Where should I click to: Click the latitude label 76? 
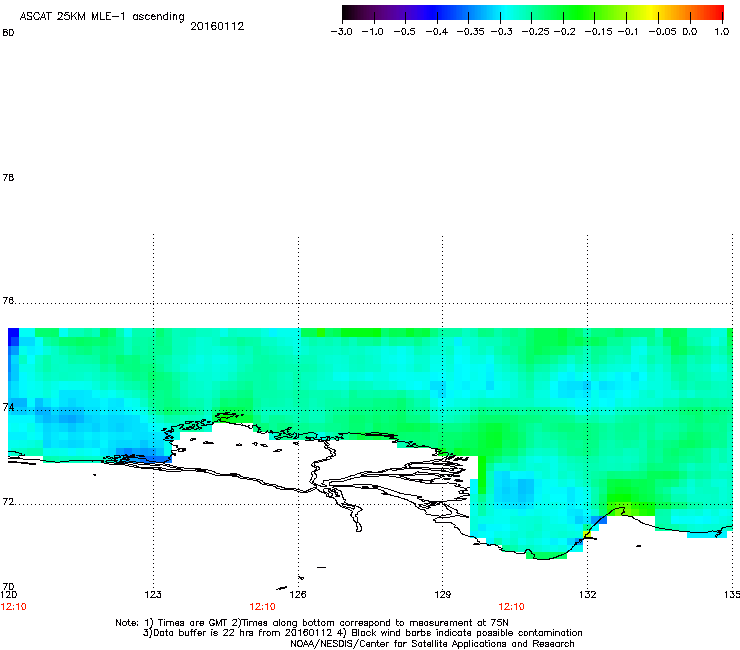point(8,301)
